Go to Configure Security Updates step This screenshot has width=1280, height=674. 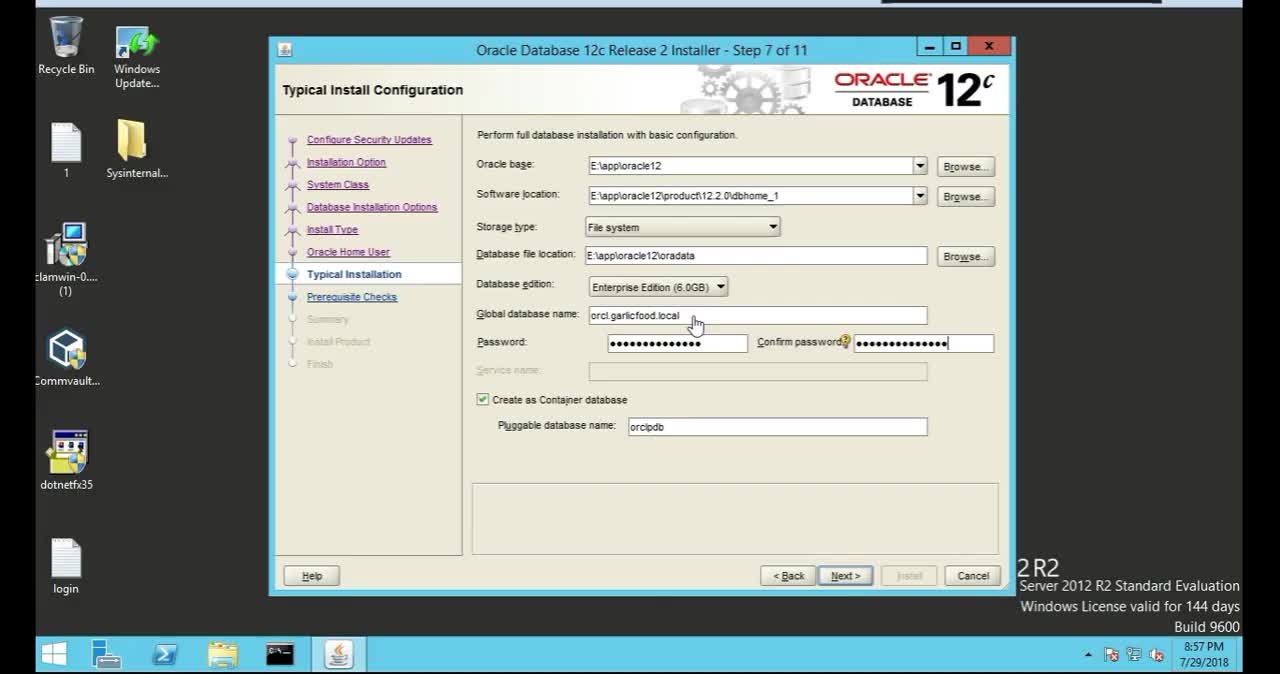(369, 140)
